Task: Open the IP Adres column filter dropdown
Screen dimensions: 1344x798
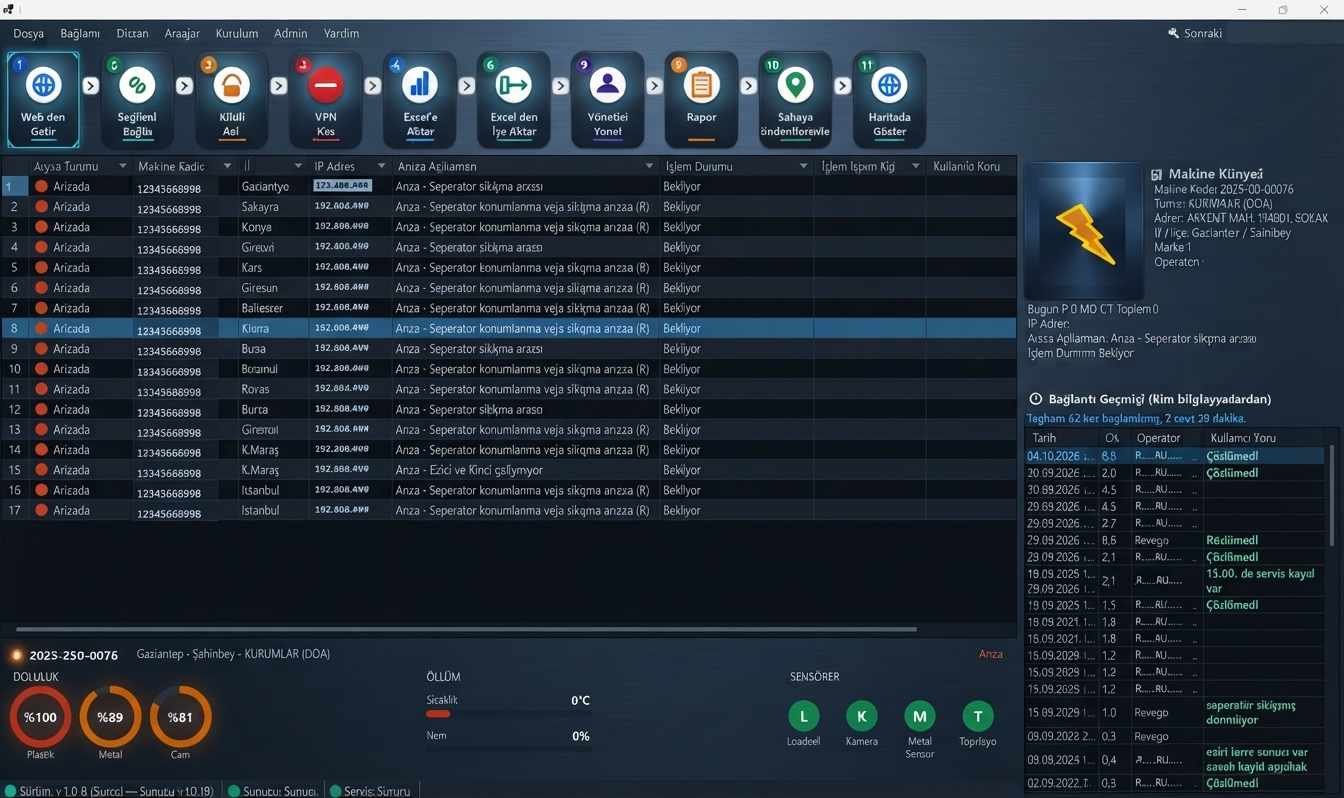Action: [381, 166]
